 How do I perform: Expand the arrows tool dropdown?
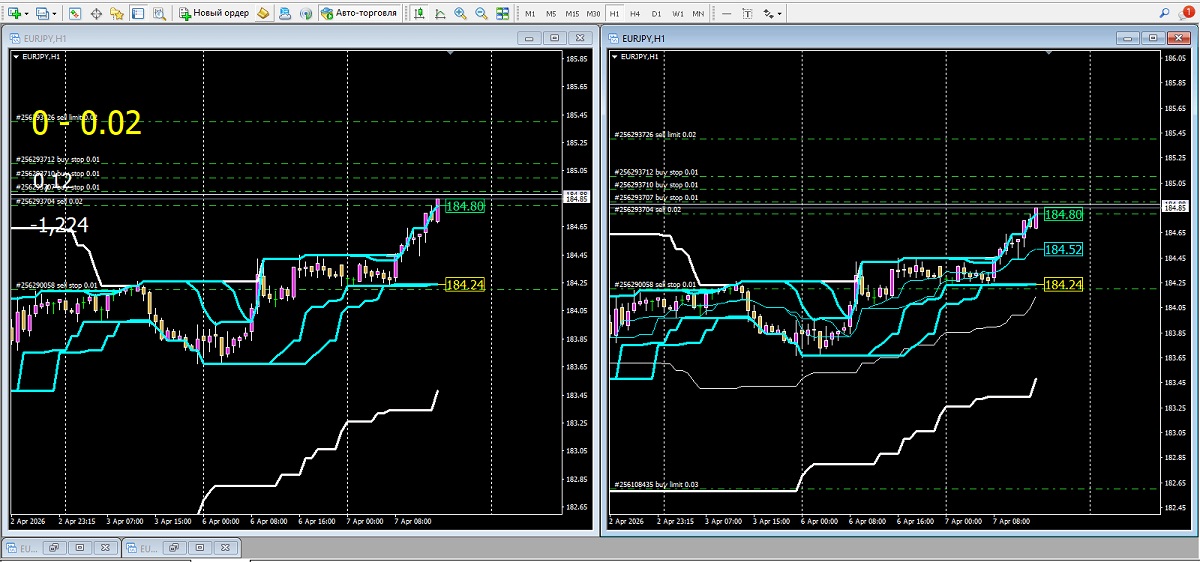pos(780,14)
